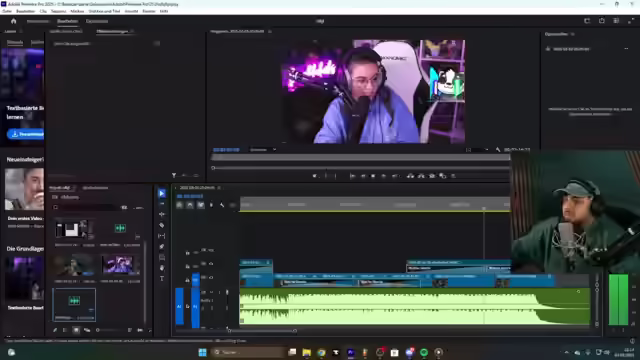
Task: Click the timeline playhead marker
Action: point(484,209)
